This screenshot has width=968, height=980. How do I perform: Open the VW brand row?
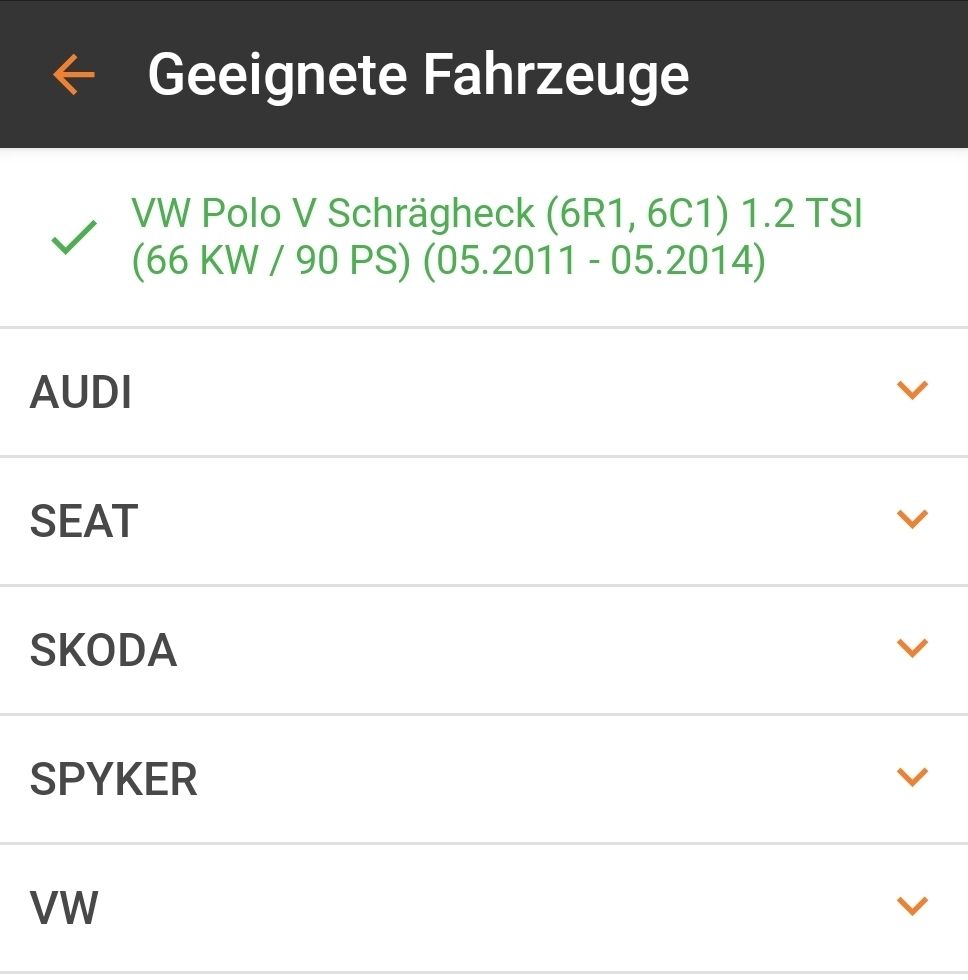point(484,908)
